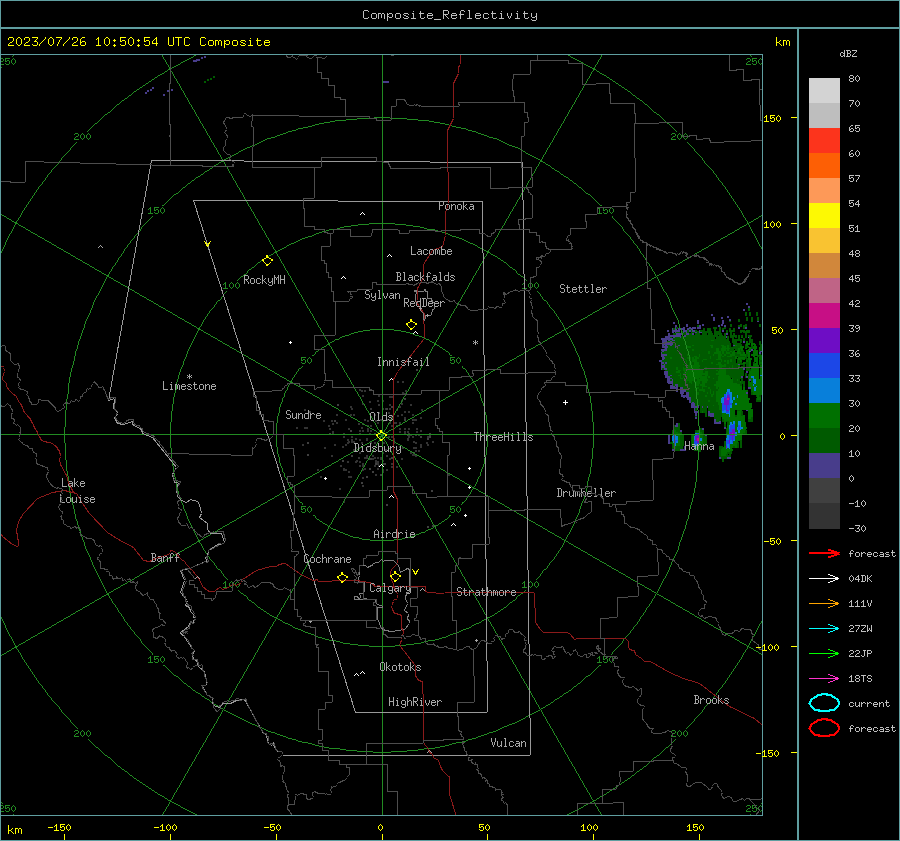Click the Sundre town label
The width and height of the screenshot is (900, 841).
coord(303,414)
